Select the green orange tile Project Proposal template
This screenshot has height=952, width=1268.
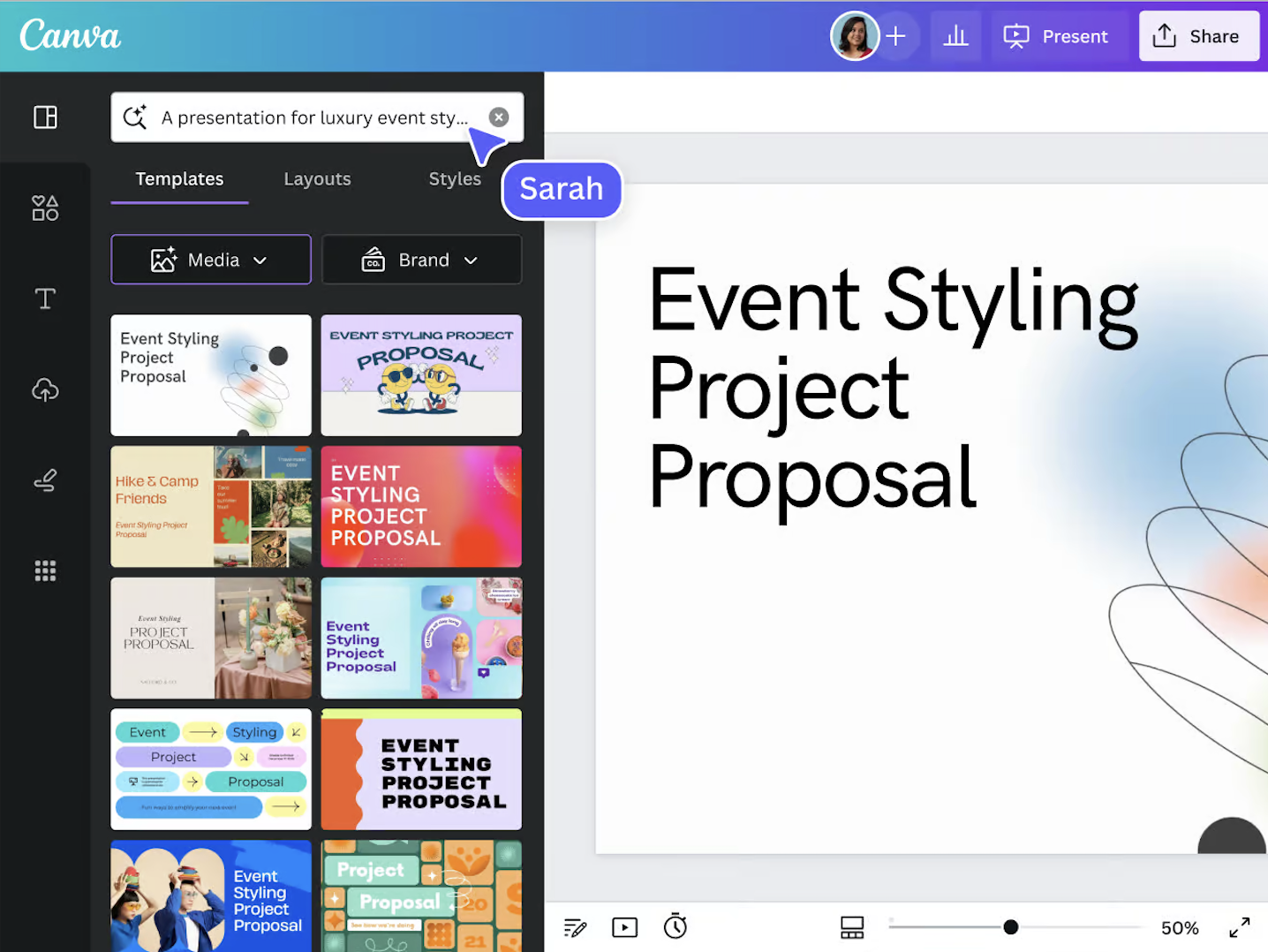[421, 896]
